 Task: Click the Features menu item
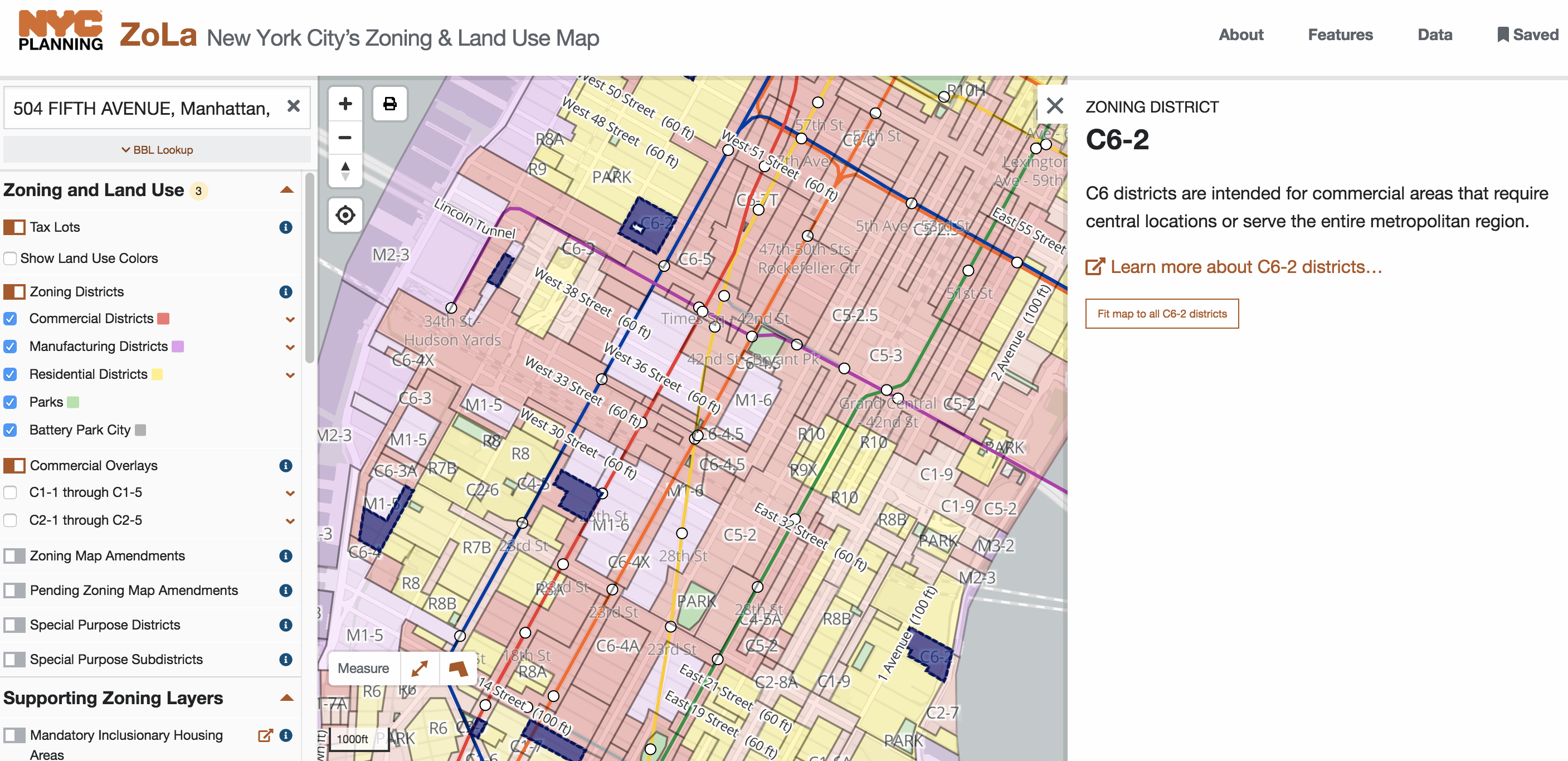(x=1341, y=35)
